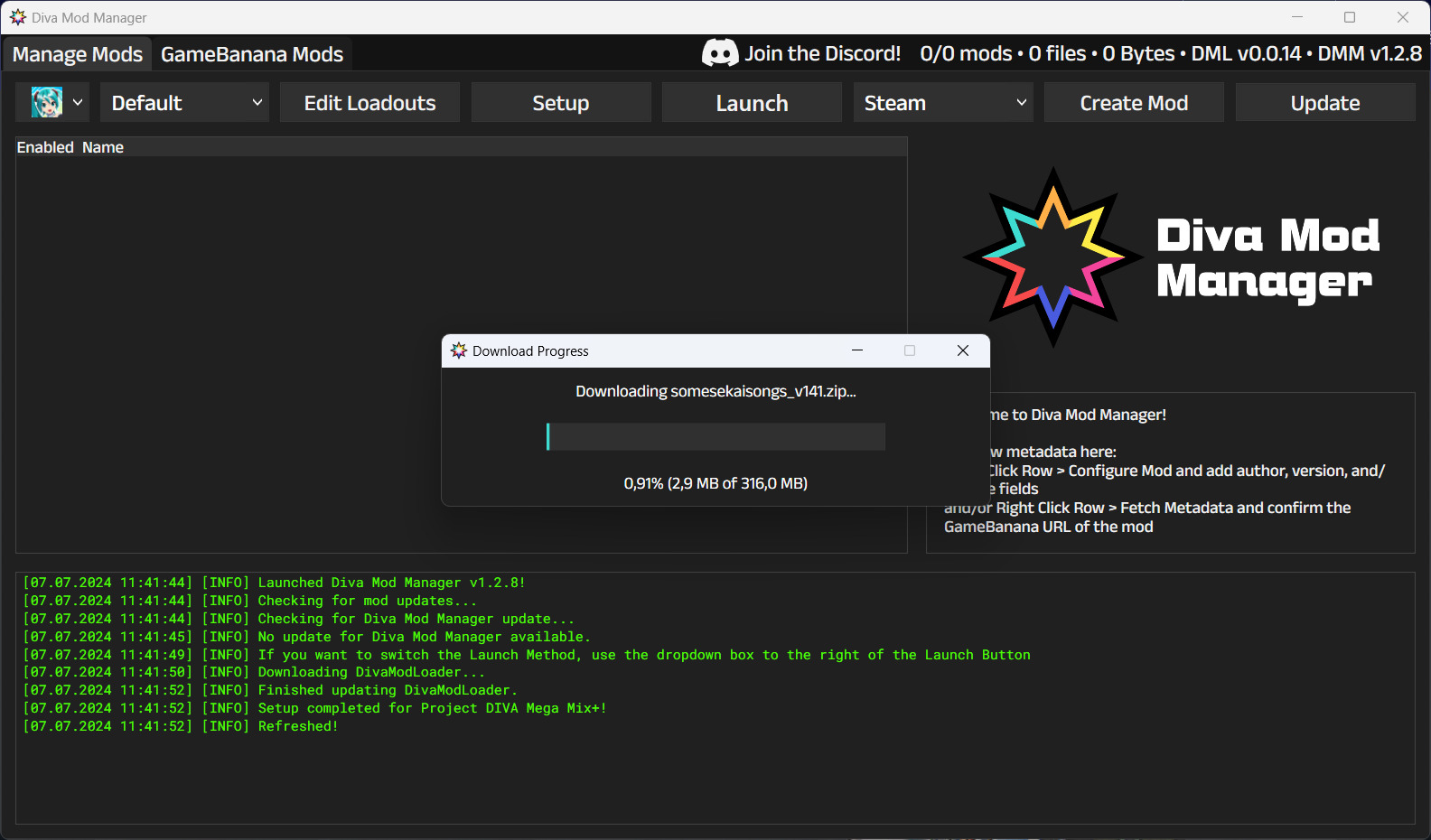Maximize the main Diva Mod Manager window
Viewport: 1431px width, 840px height.
(1349, 17)
